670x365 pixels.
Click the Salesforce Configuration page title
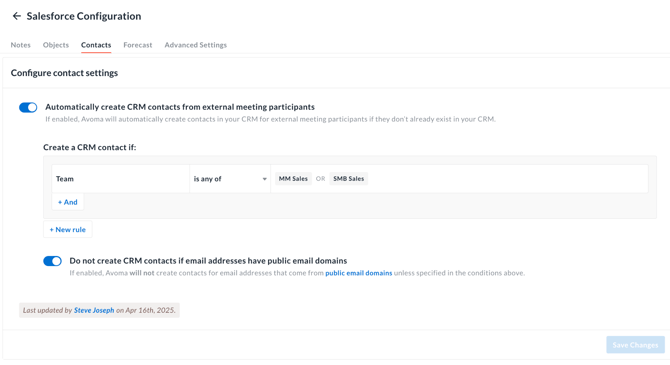[x=84, y=16]
